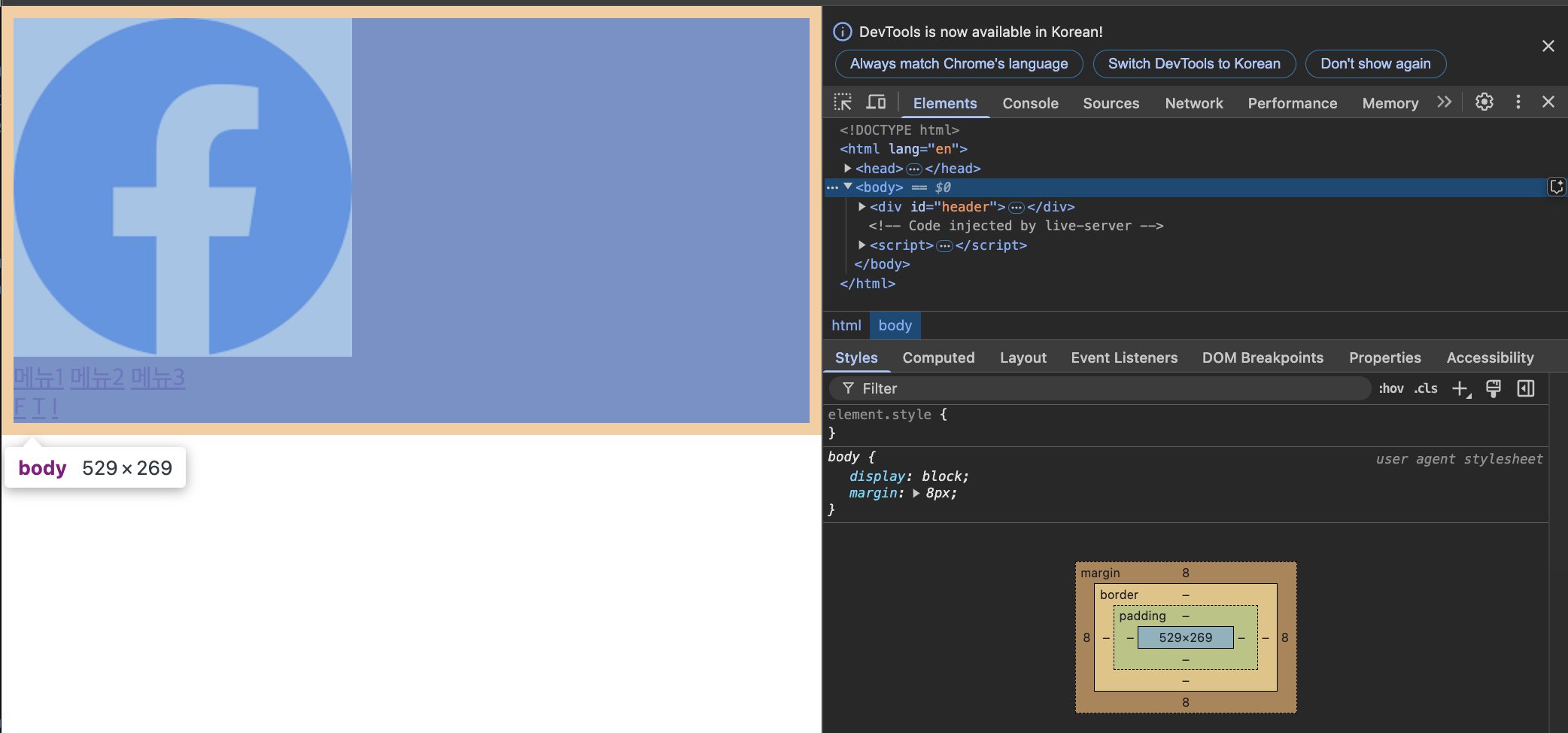Close the DevTools panel
The image size is (1568, 733).
tap(1548, 102)
